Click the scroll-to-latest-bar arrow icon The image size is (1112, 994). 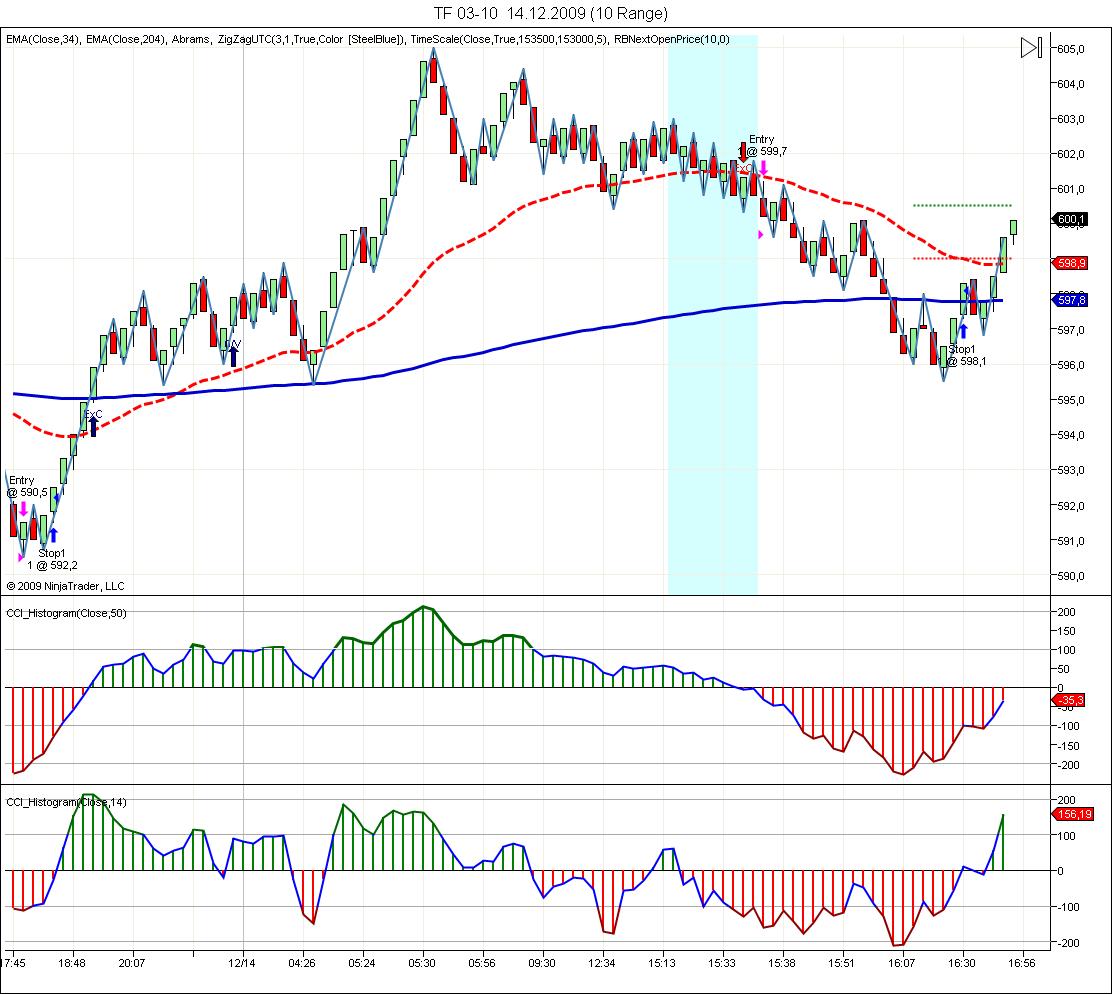pos(1031,48)
